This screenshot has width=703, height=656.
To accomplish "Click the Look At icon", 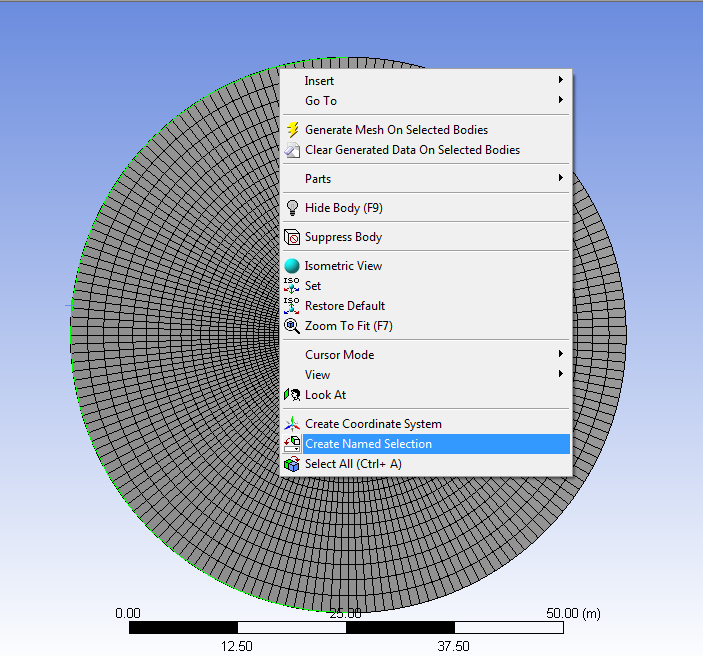I will coord(292,395).
